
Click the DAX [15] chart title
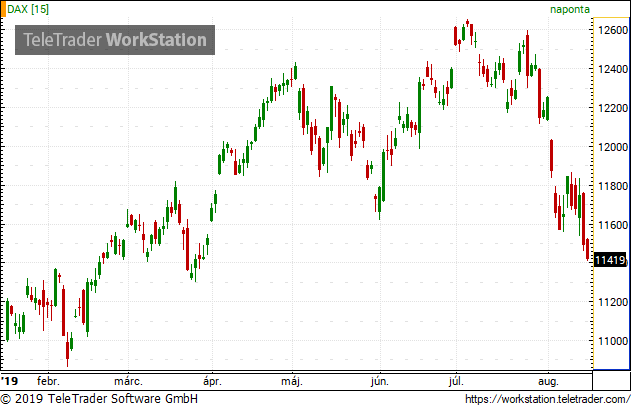28,9
